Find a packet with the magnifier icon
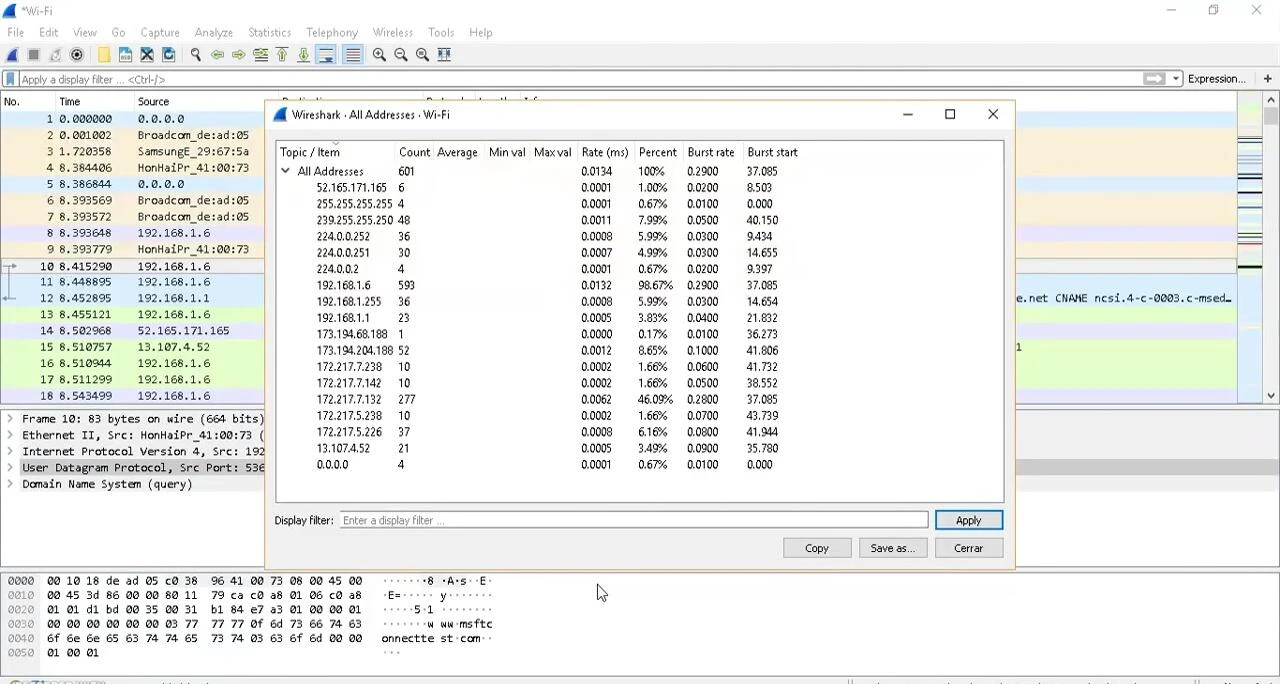This screenshot has width=1280, height=684. (196, 55)
